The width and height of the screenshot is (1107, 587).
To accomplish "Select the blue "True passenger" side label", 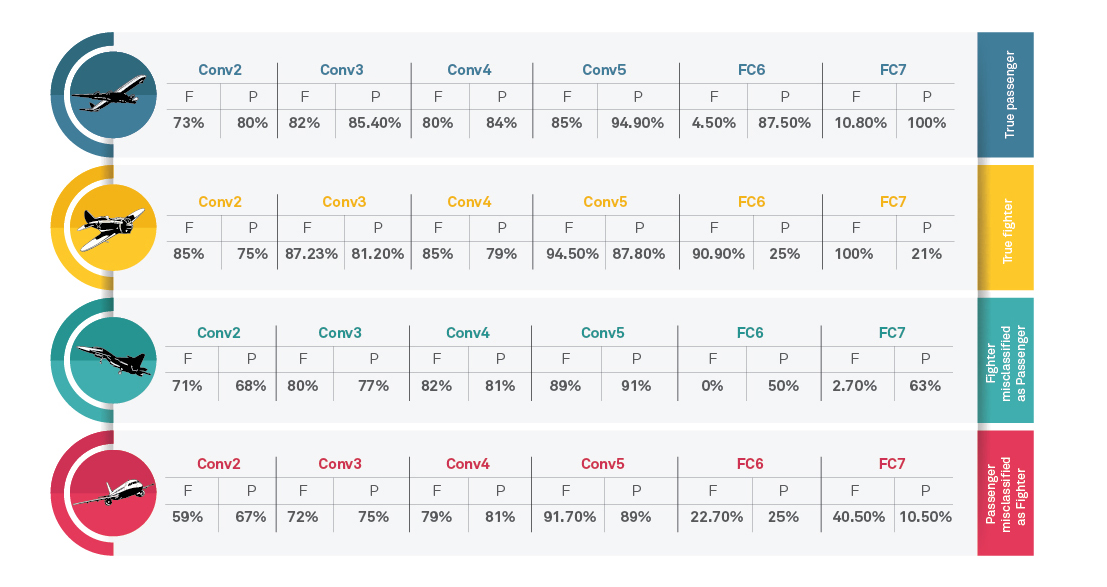I will click(1005, 95).
